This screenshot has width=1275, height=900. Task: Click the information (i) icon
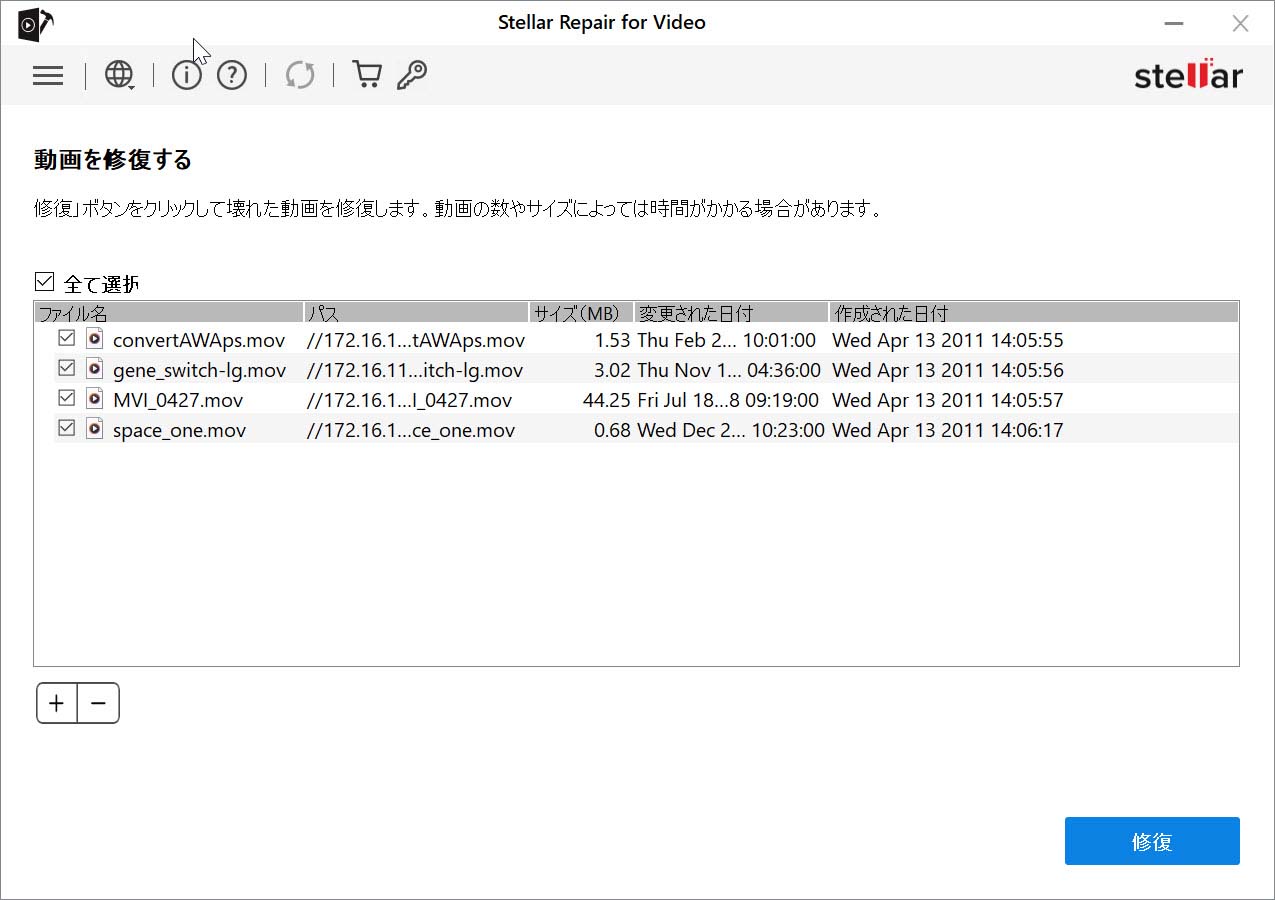pyautogui.click(x=186, y=75)
